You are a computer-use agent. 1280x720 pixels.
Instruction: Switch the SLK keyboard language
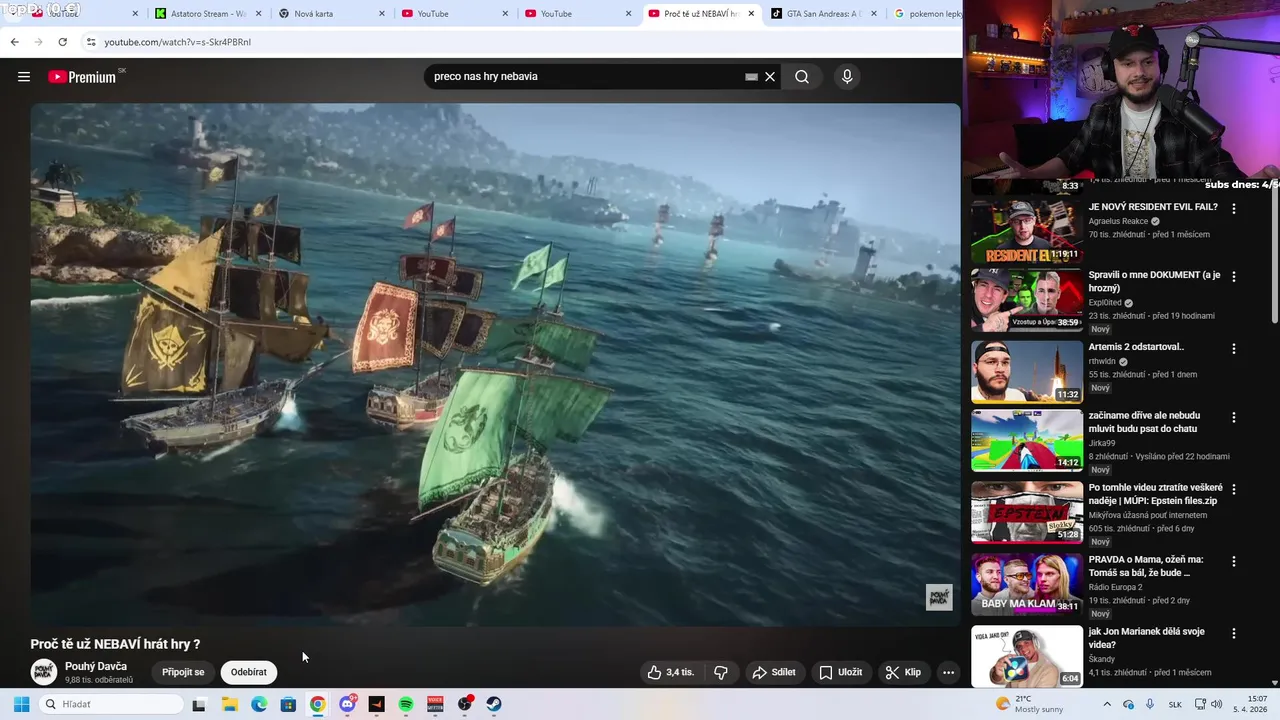click(x=1175, y=704)
